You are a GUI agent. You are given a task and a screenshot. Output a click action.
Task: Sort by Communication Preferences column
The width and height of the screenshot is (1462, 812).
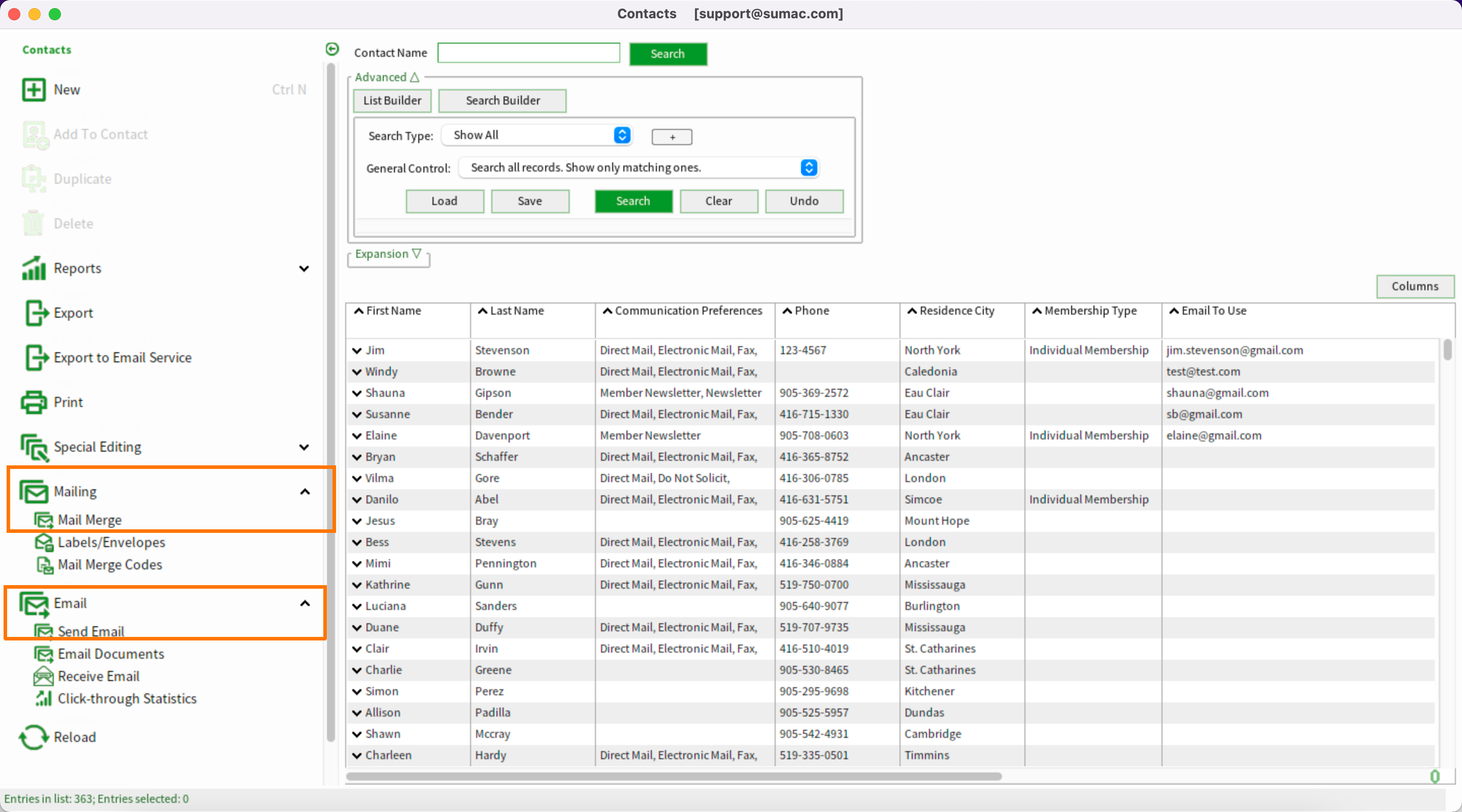(x=682, y=311)
